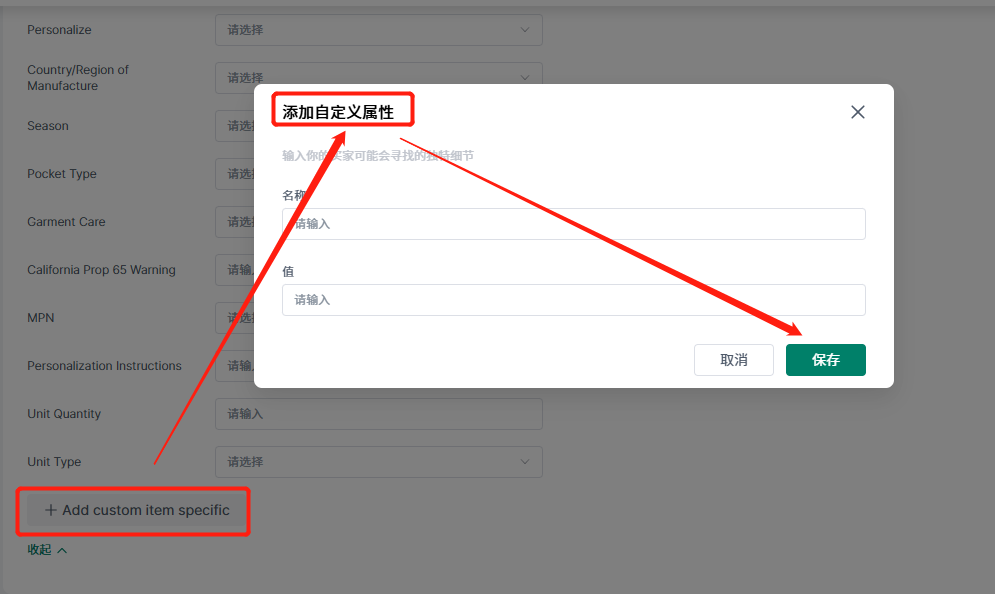995x594 pixels.
Task: Click the plus icon before Add custom item specific
Action: pyautogui.click(x=51, y=510)
